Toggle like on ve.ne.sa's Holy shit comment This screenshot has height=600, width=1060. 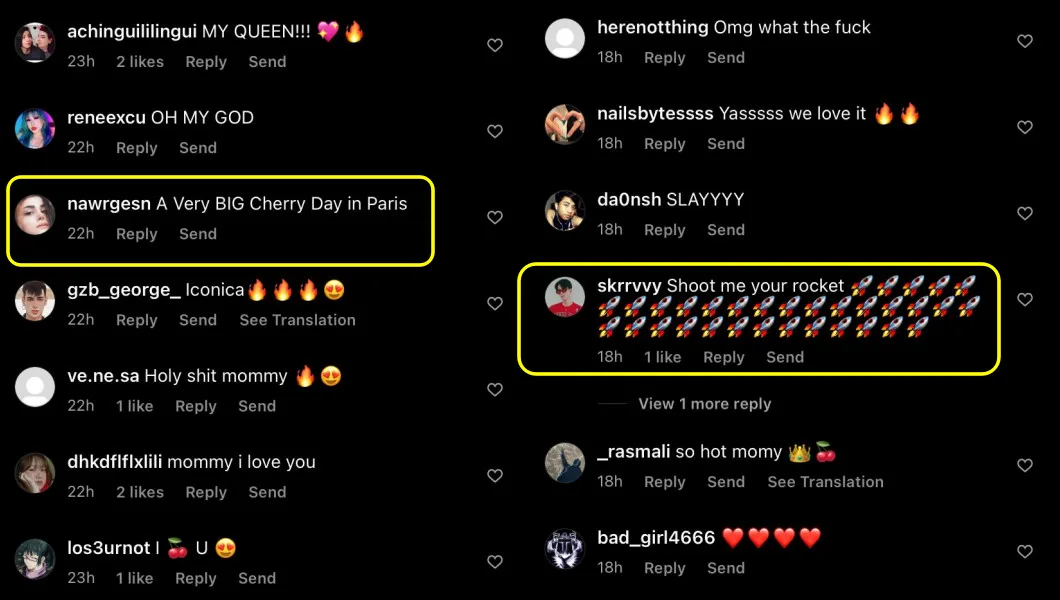[x=495, y=389]
